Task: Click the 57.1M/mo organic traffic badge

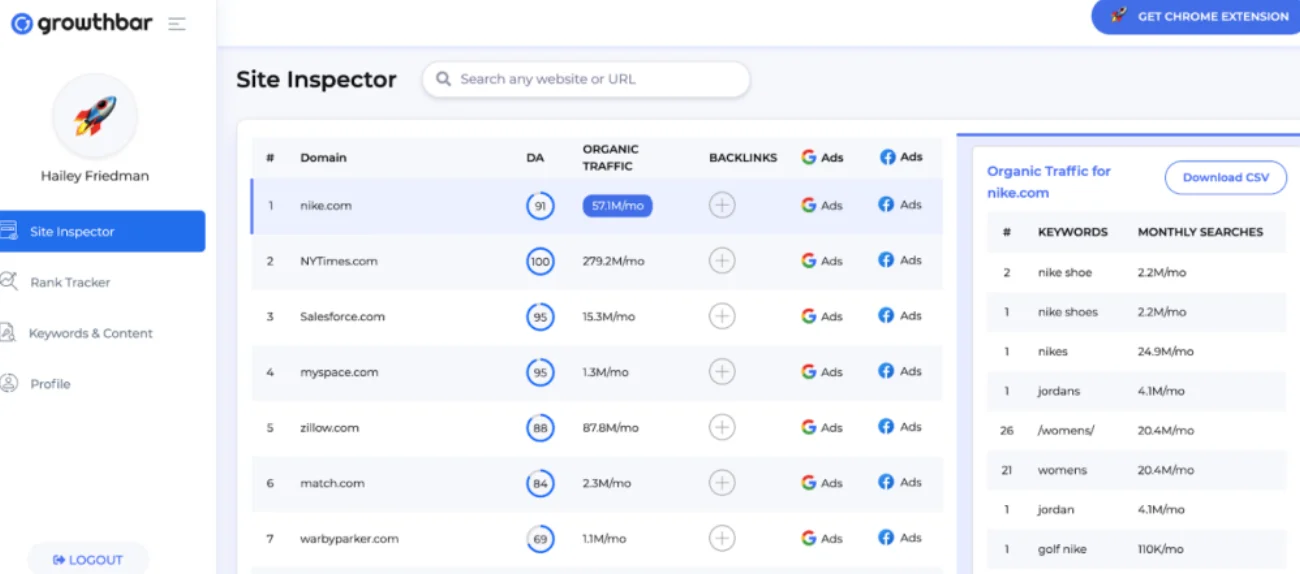Action: [617, 205]
